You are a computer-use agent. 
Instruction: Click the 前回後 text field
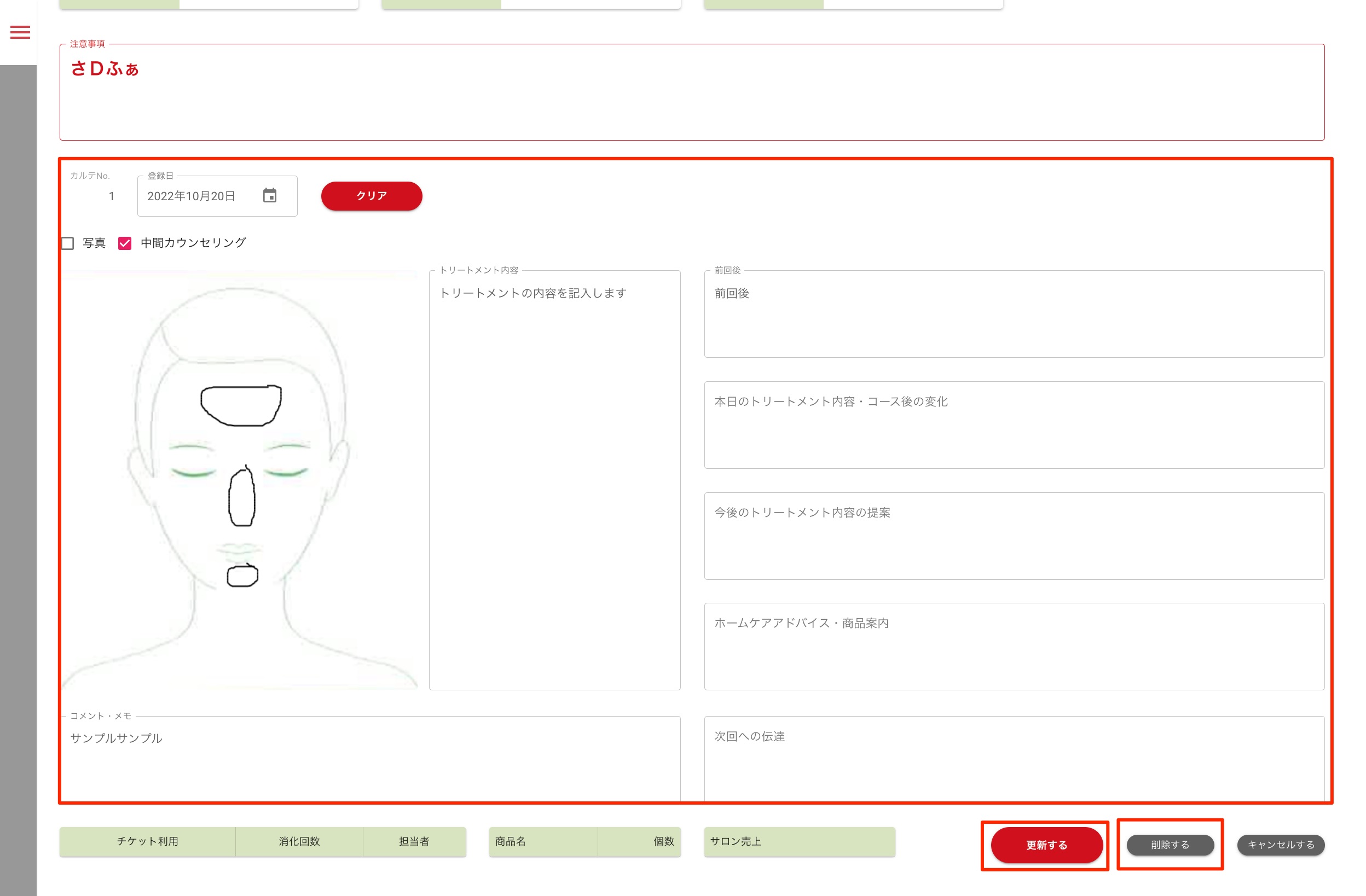tap(1014, 315)
